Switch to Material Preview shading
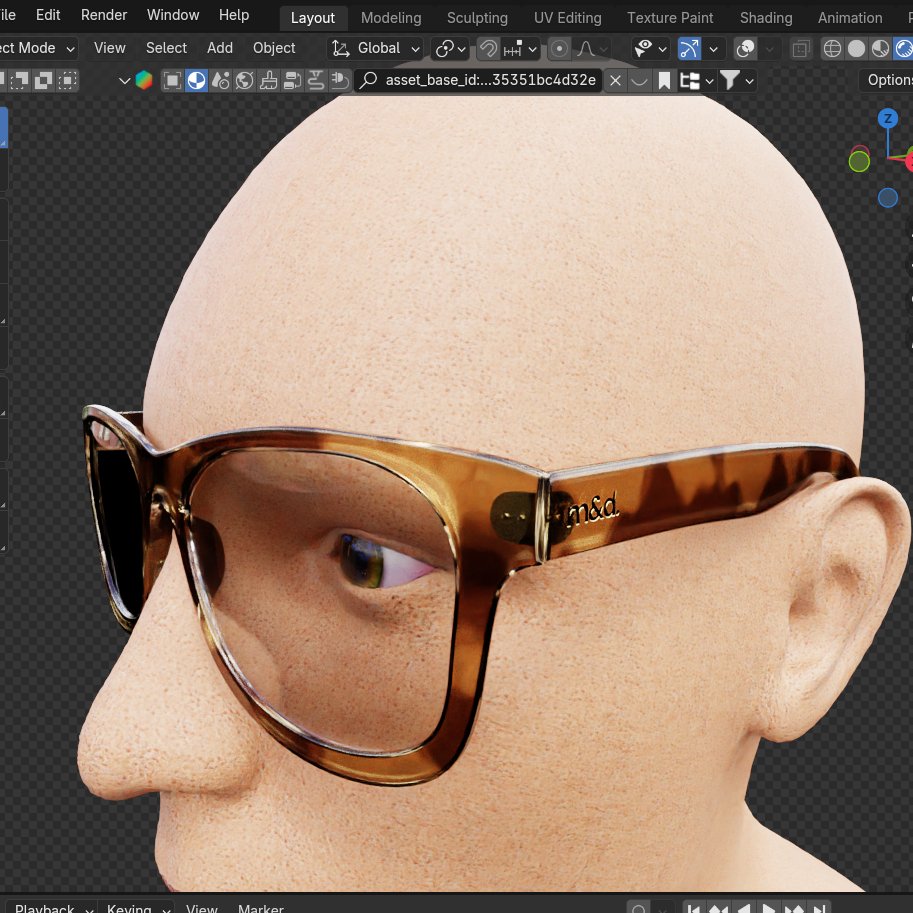This screenshot has width=913, height=913. coord(880,49)
